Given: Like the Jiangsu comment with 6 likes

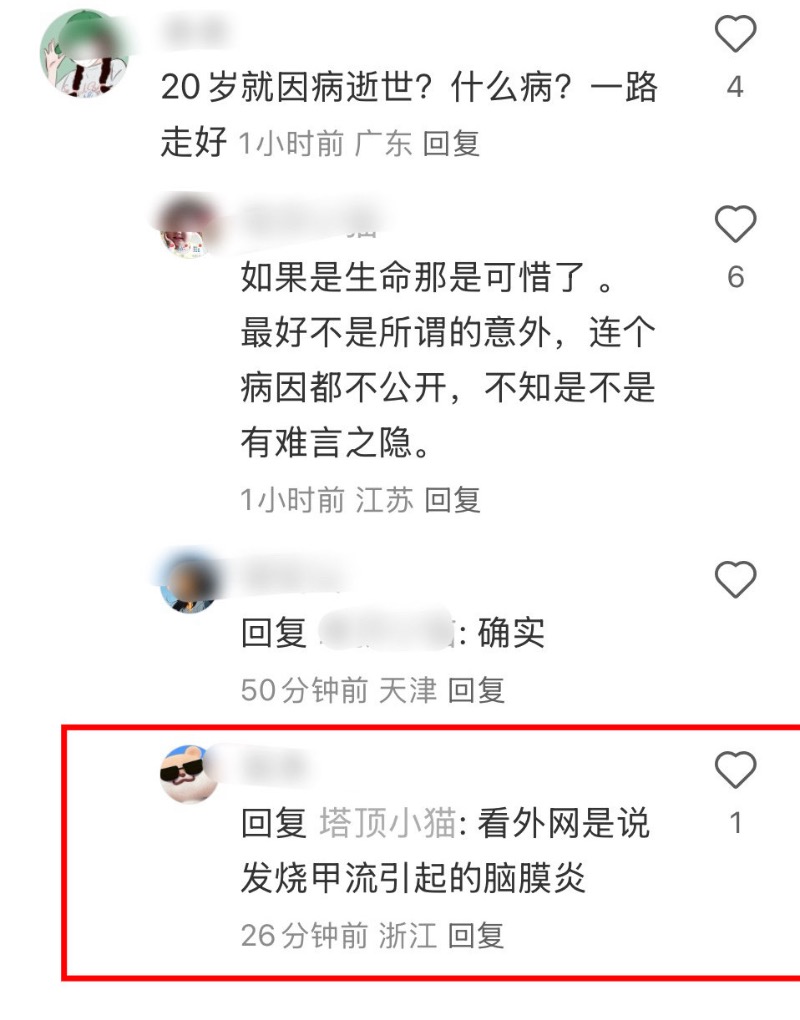Looking at the screenshot, I should coord(735,224).
